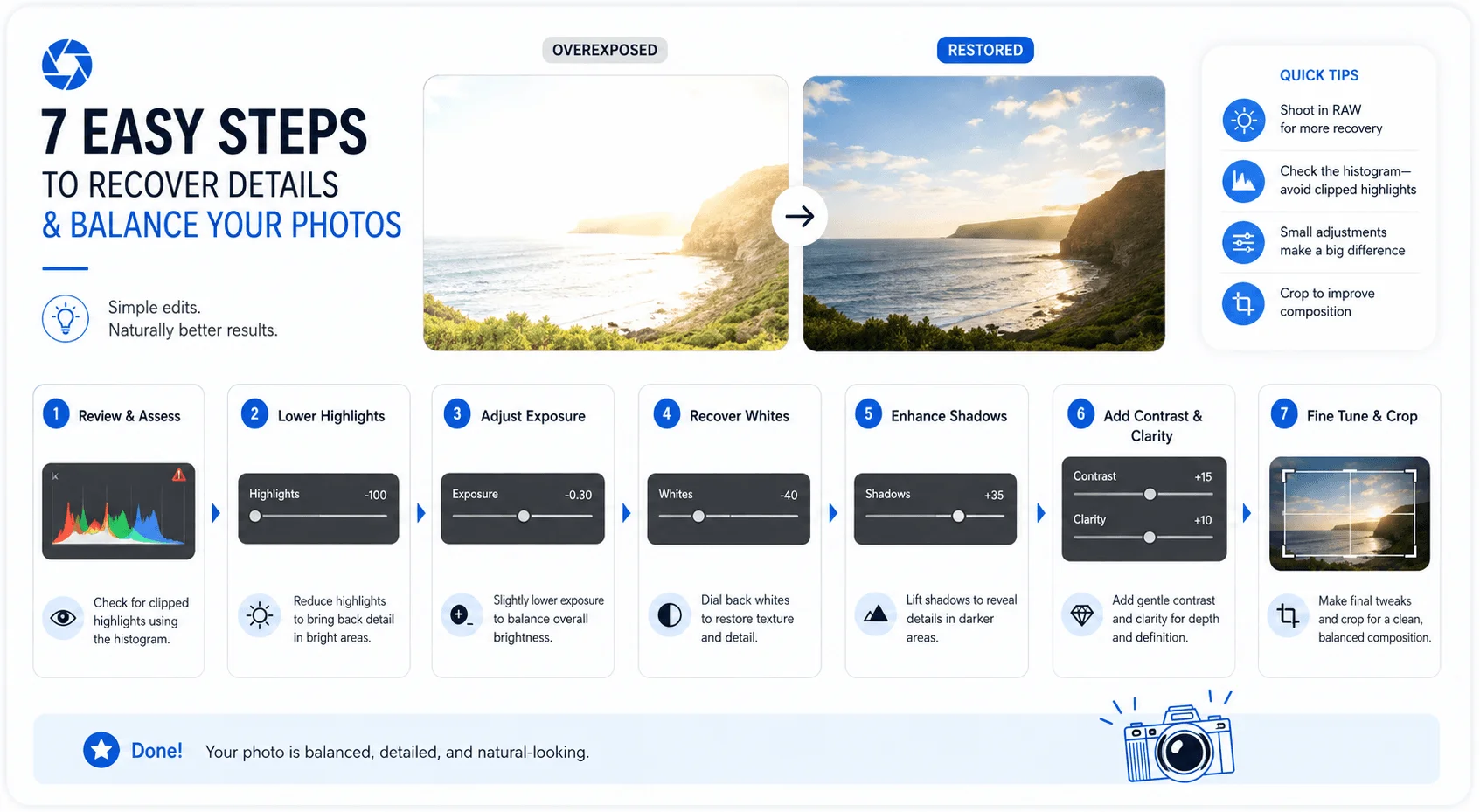Image resolution: width=1480 pixels, height=812 pixels.
Task: Click the sun icon next to Shoot in RAW
Action: click(1244, 120)
